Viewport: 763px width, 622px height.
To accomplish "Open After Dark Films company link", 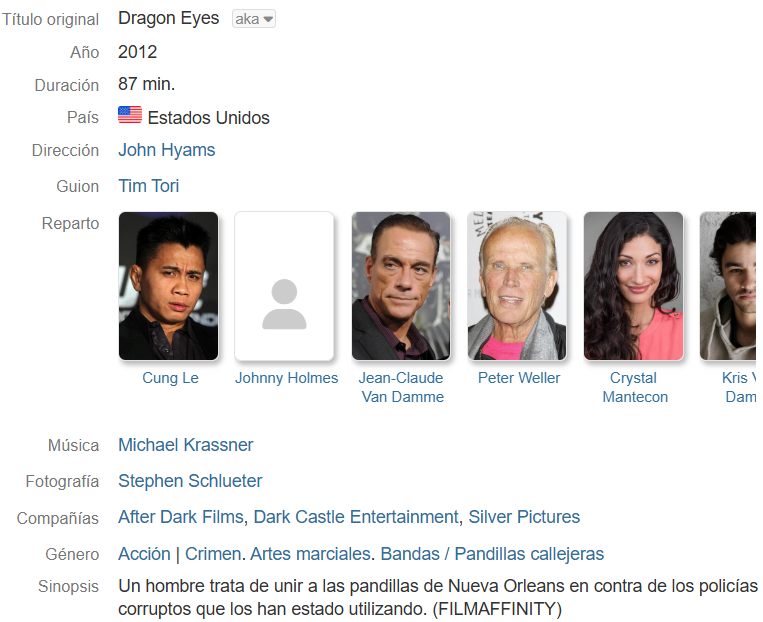I will pos(181,517).
